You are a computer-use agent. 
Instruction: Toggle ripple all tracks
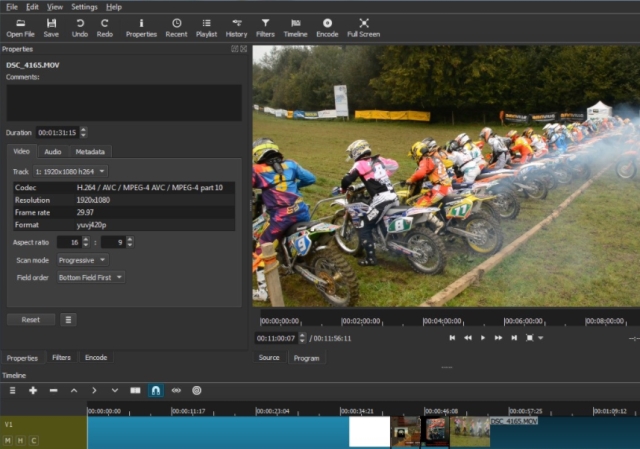click(x=197, y=391)
